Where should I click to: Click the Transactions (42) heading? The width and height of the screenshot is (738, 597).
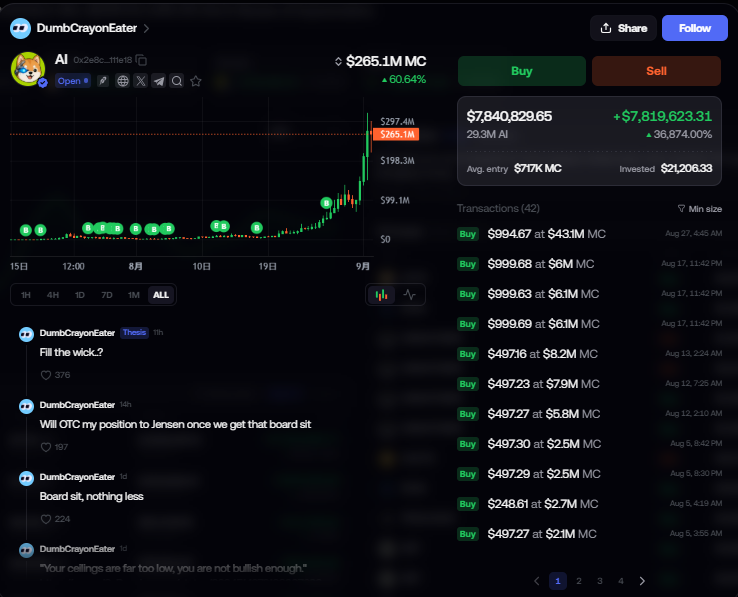pos(498,208)
